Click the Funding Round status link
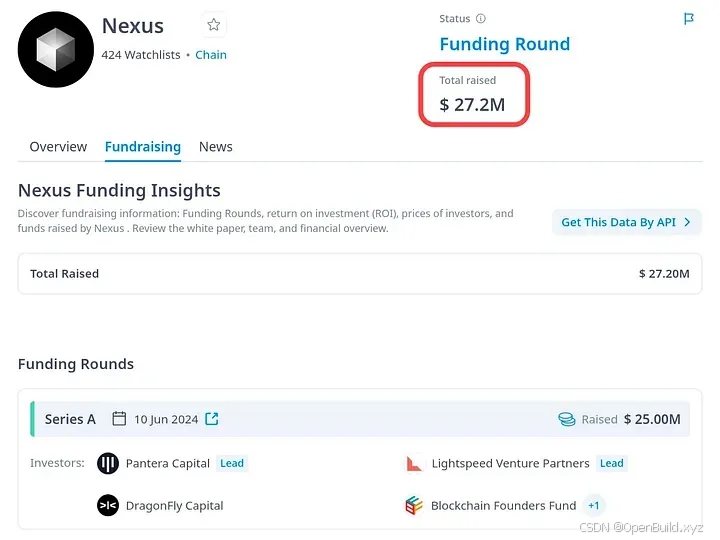This screenshot has width=720, height=540. (x=505, y=44)
